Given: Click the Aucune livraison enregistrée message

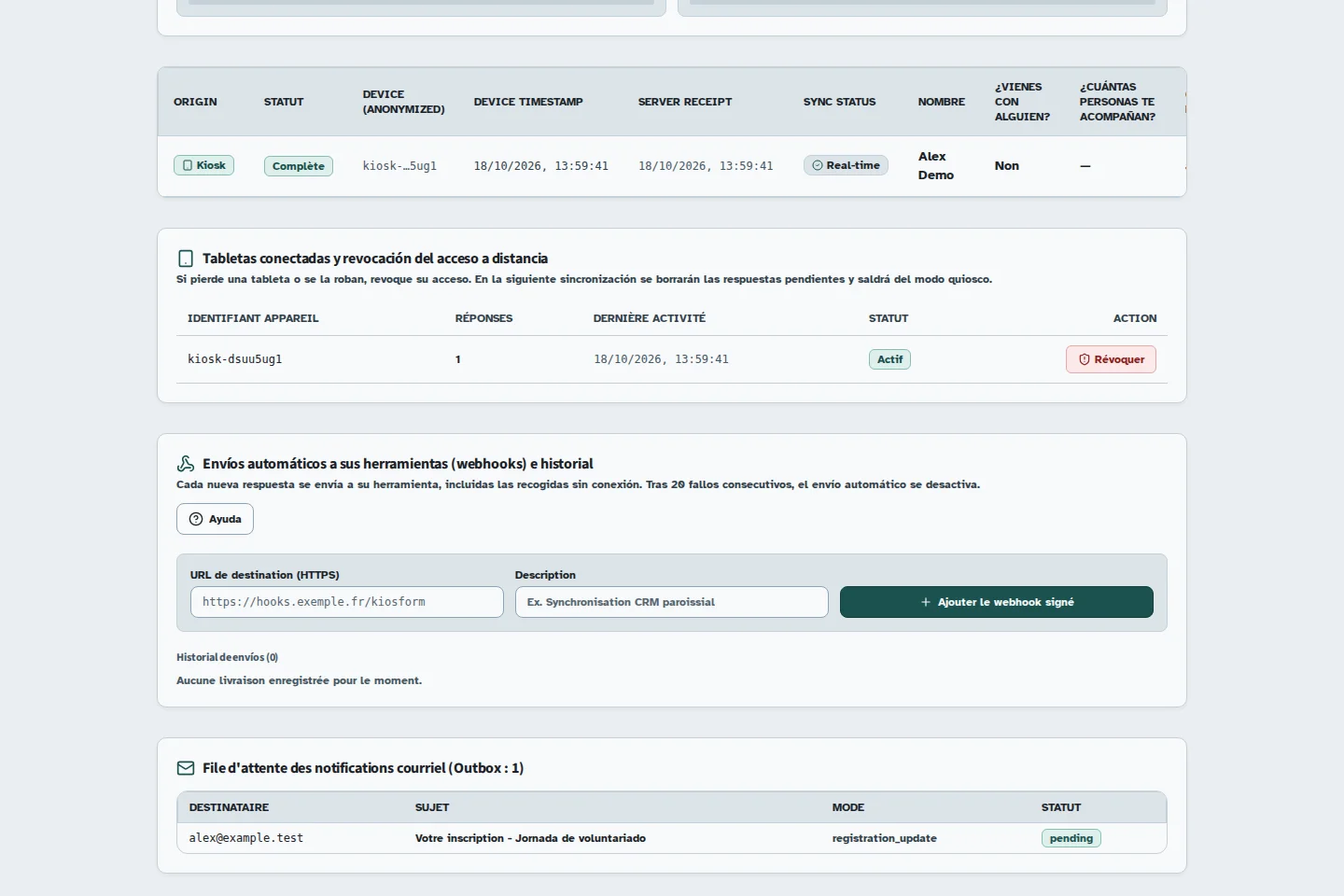Looking at the screenshot, I should (x=299, y=680).
